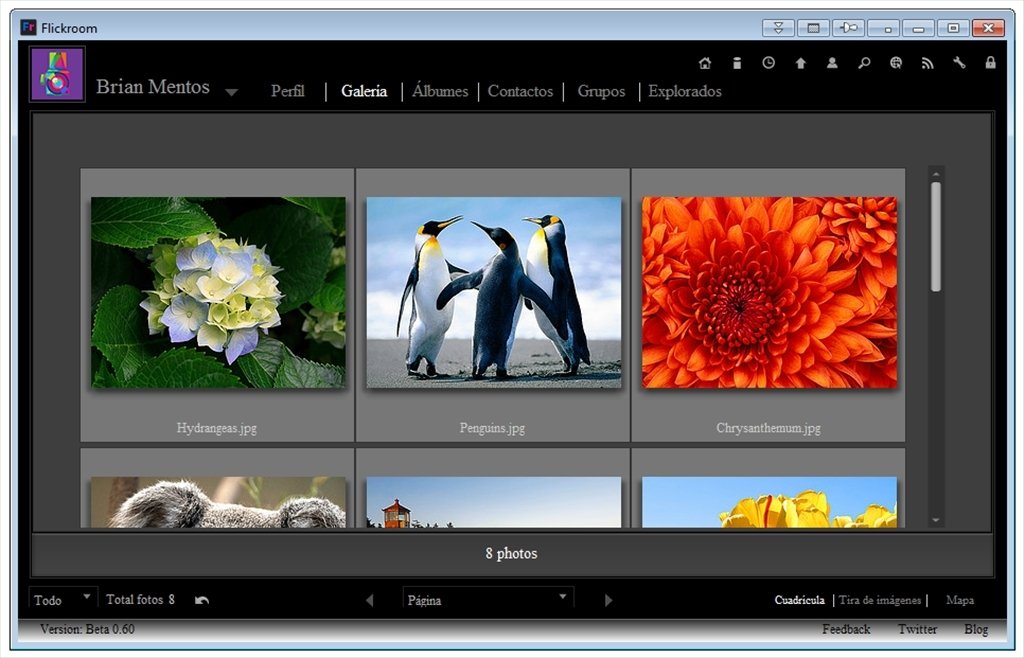Image resolution: width=1024 pixels, height=658 pixels.
Task: Select the lighthouse photo thumbnail
Action: click(494, 502)
